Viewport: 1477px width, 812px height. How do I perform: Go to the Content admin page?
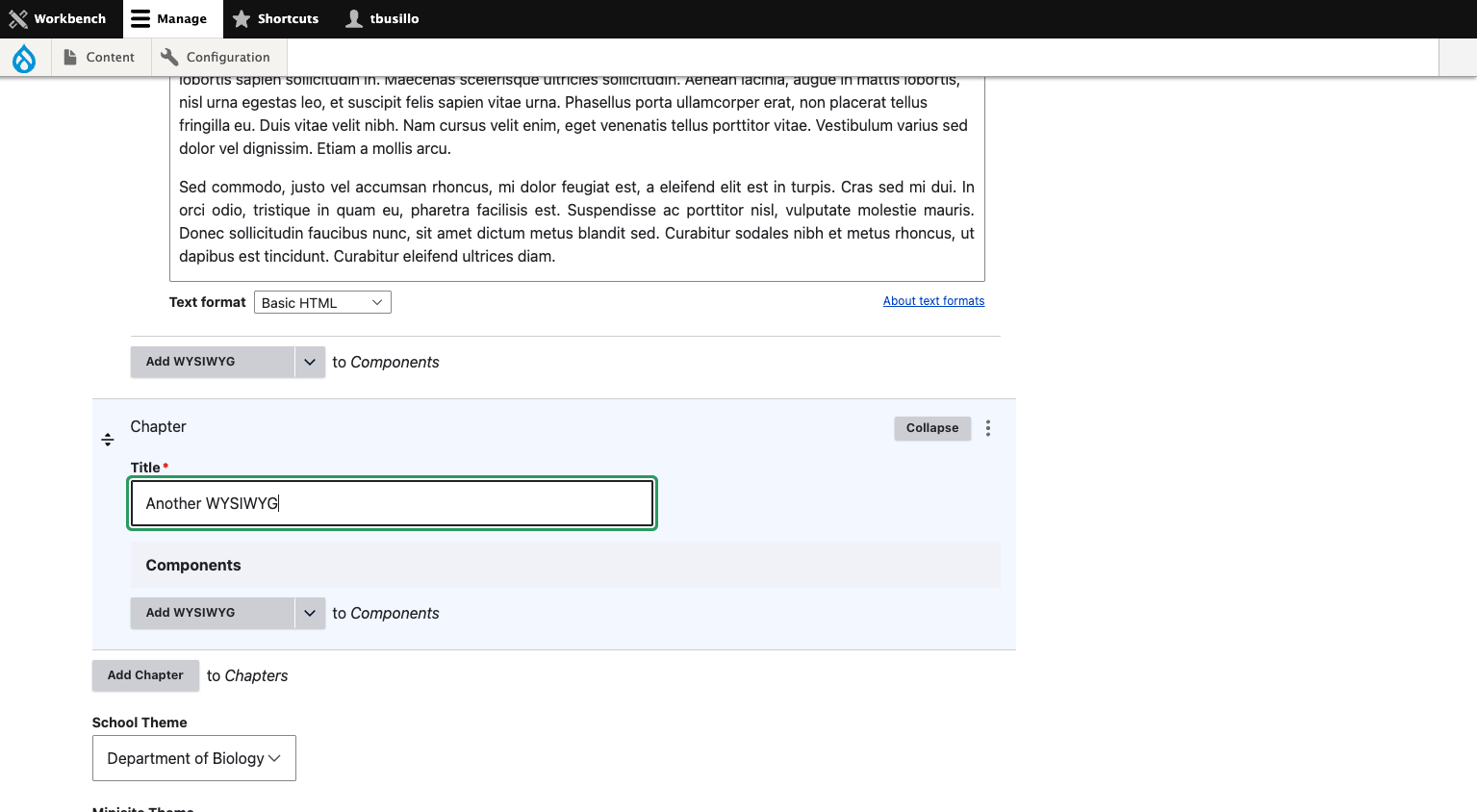point(99,58)
